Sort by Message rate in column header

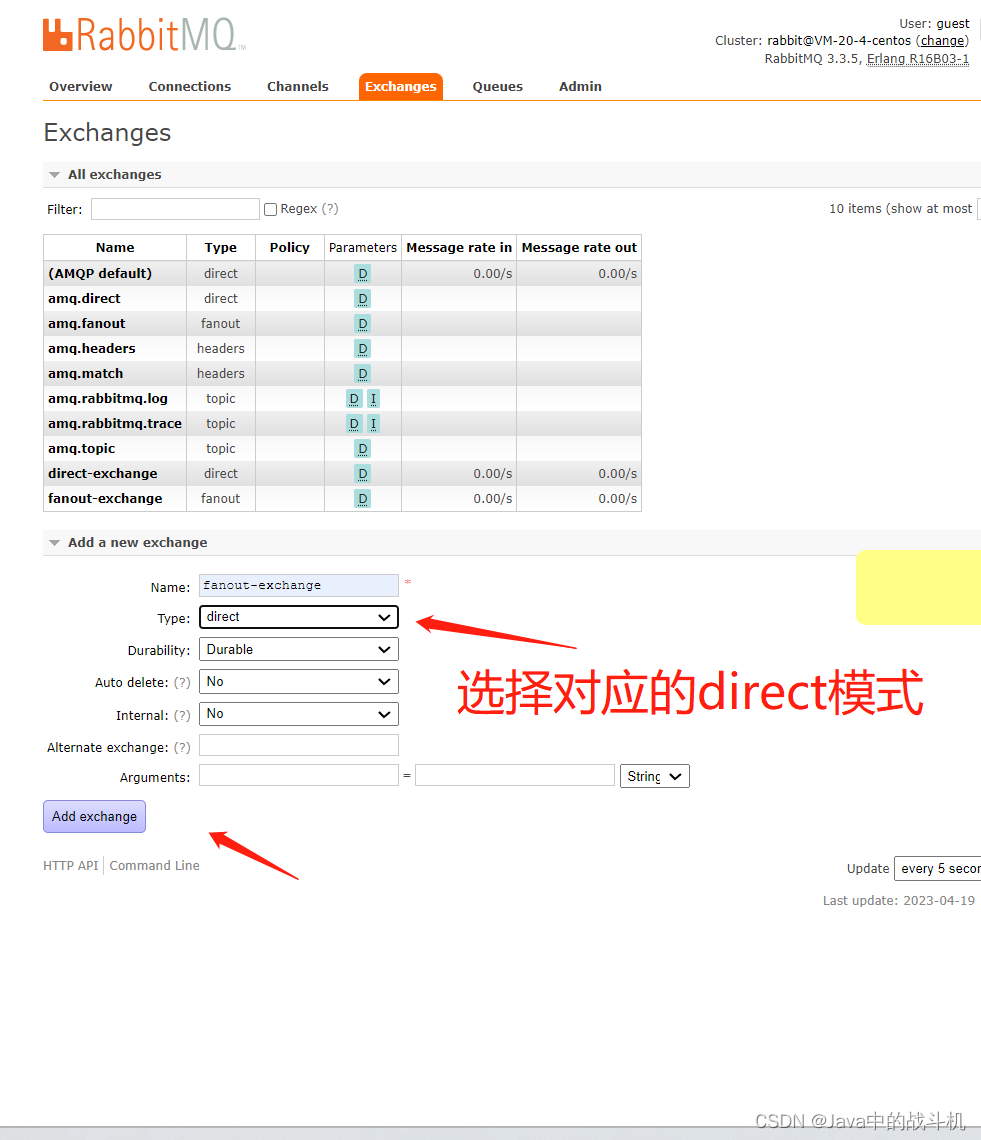[459, 248]
